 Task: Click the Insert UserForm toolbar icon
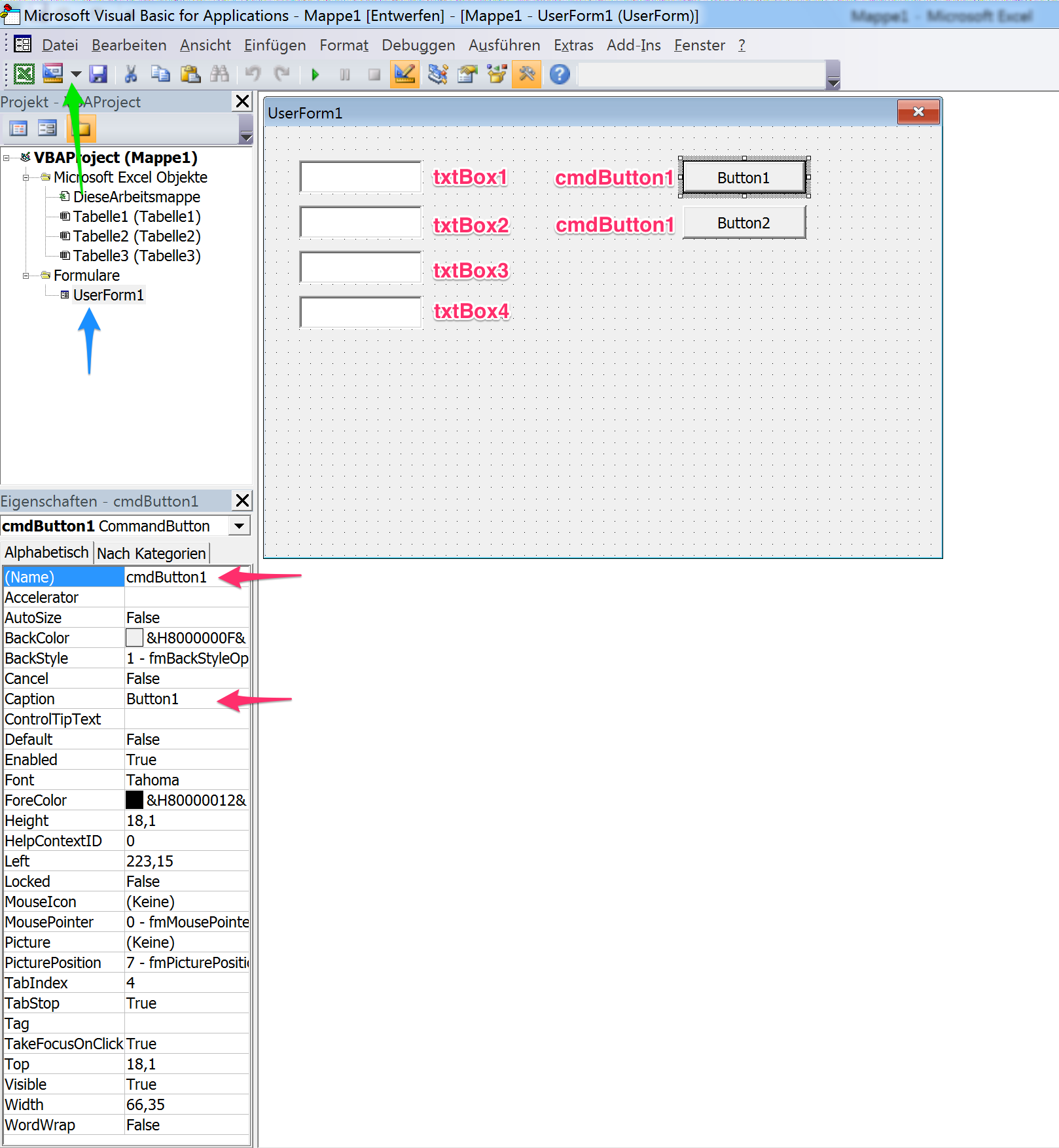(x=52, y=74)
